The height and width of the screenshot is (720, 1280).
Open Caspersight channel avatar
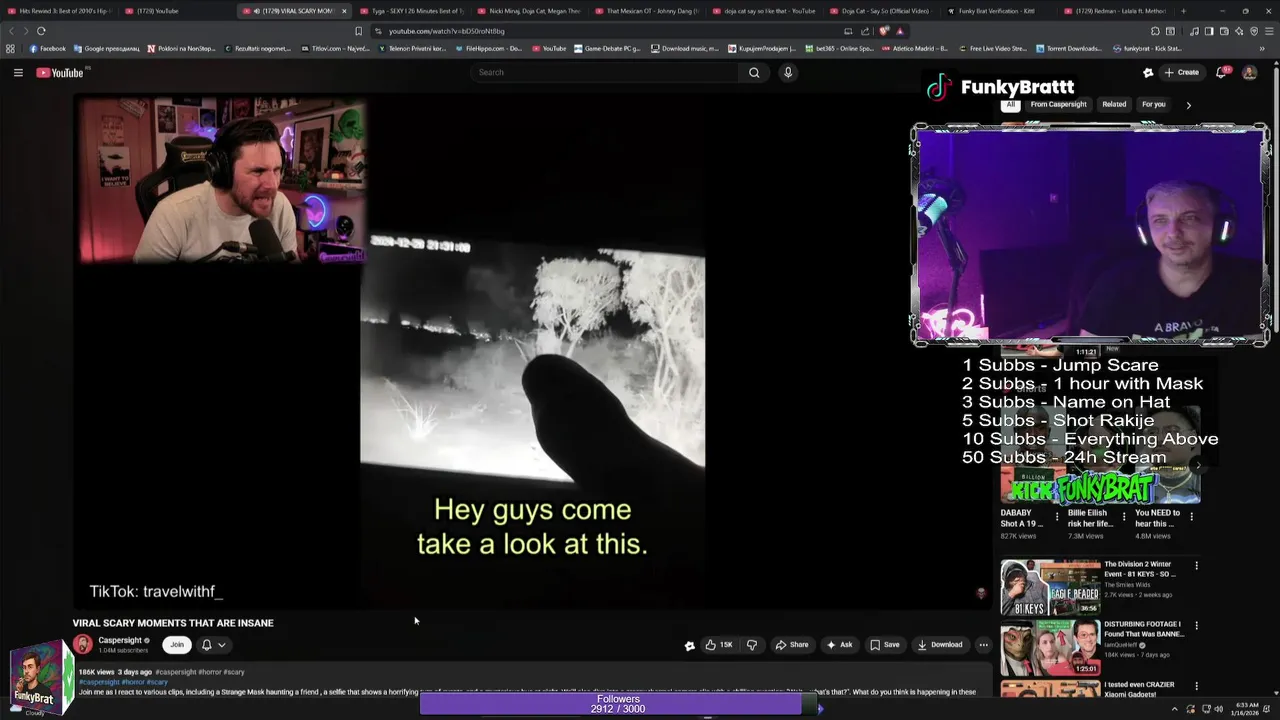(82, 645)
